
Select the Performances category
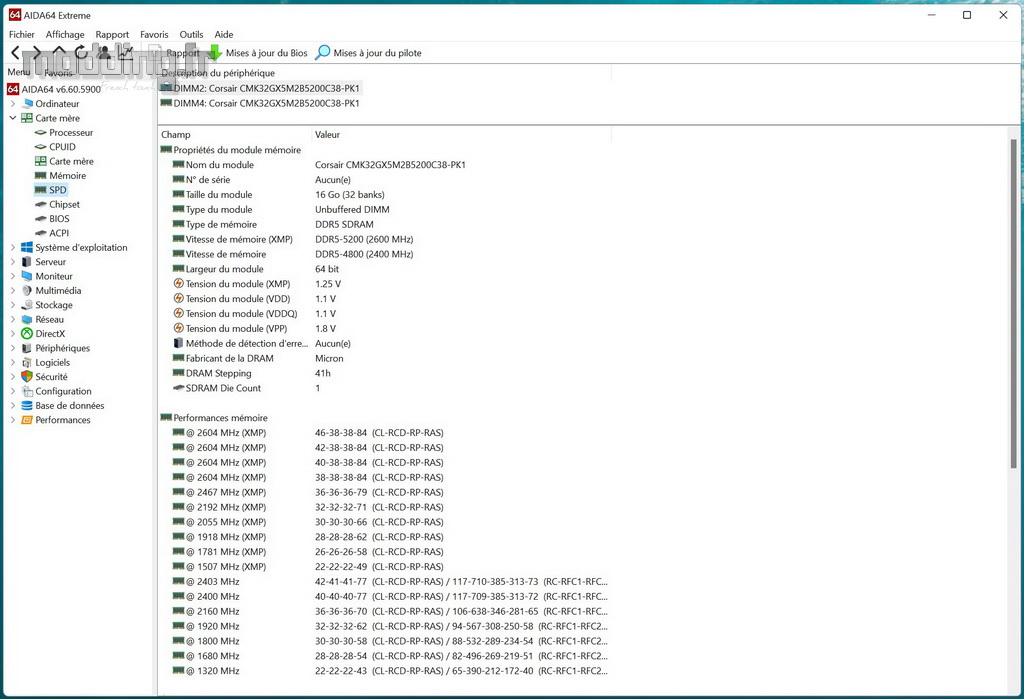[56, 420]
